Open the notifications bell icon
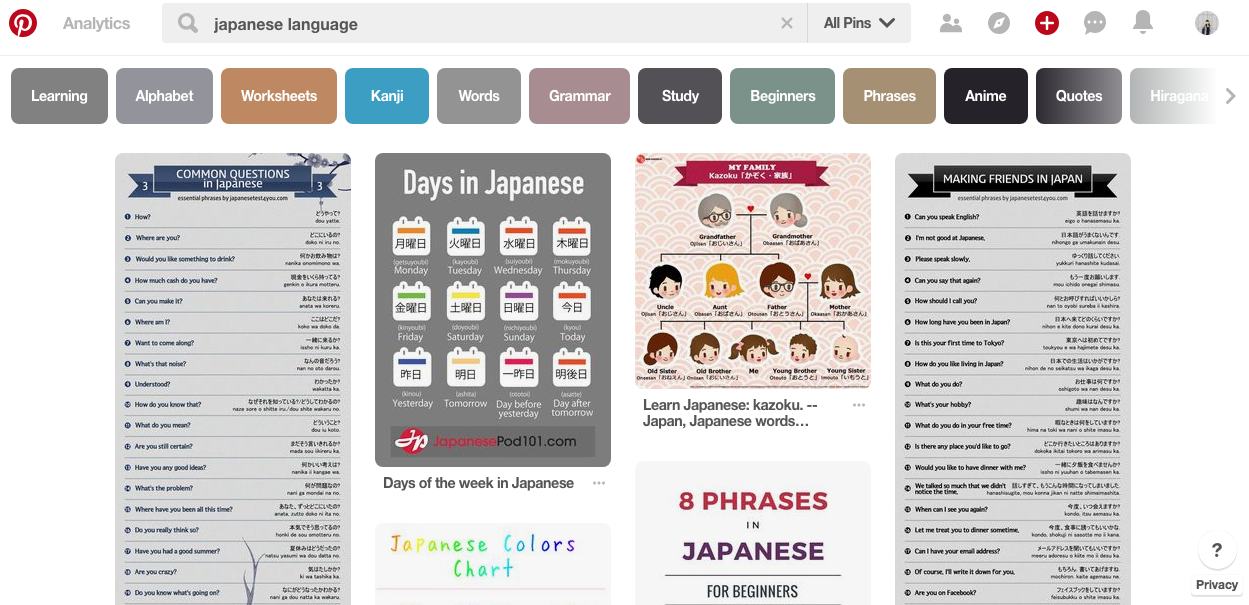This screenshot has width=1249, height=605. click(1143, 22)
